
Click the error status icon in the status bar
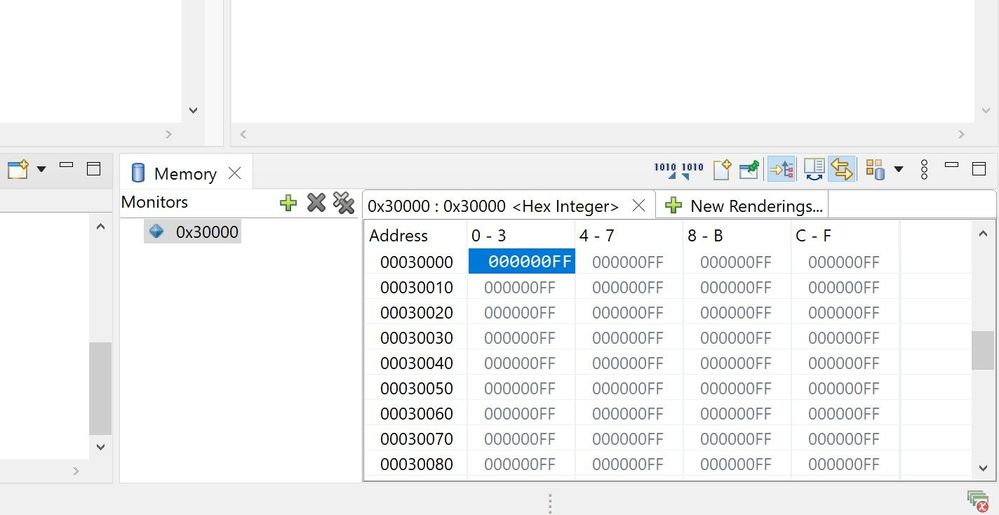tap(977, 500)
